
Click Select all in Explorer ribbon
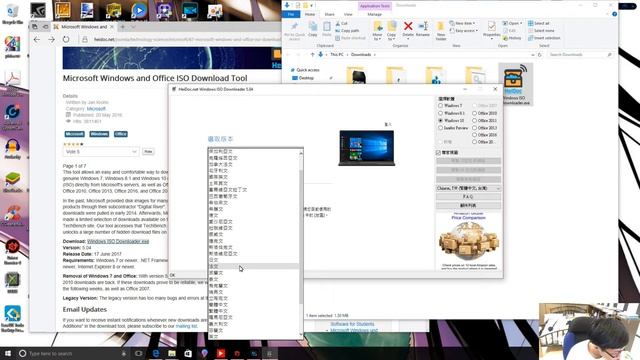(x=539, y=23)
